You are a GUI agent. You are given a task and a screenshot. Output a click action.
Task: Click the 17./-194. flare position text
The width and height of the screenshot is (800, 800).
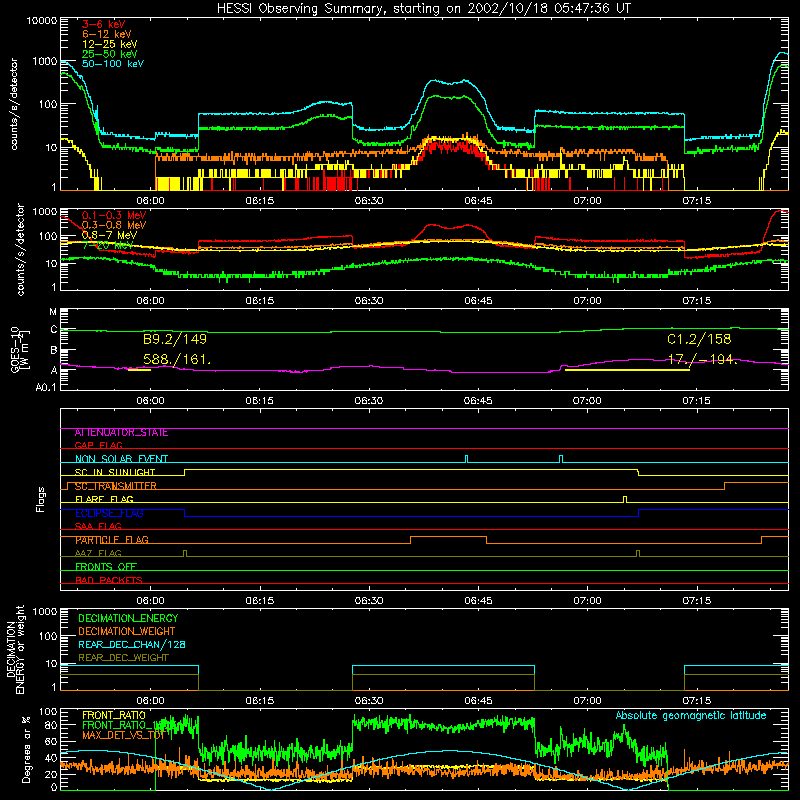point(703,360)
